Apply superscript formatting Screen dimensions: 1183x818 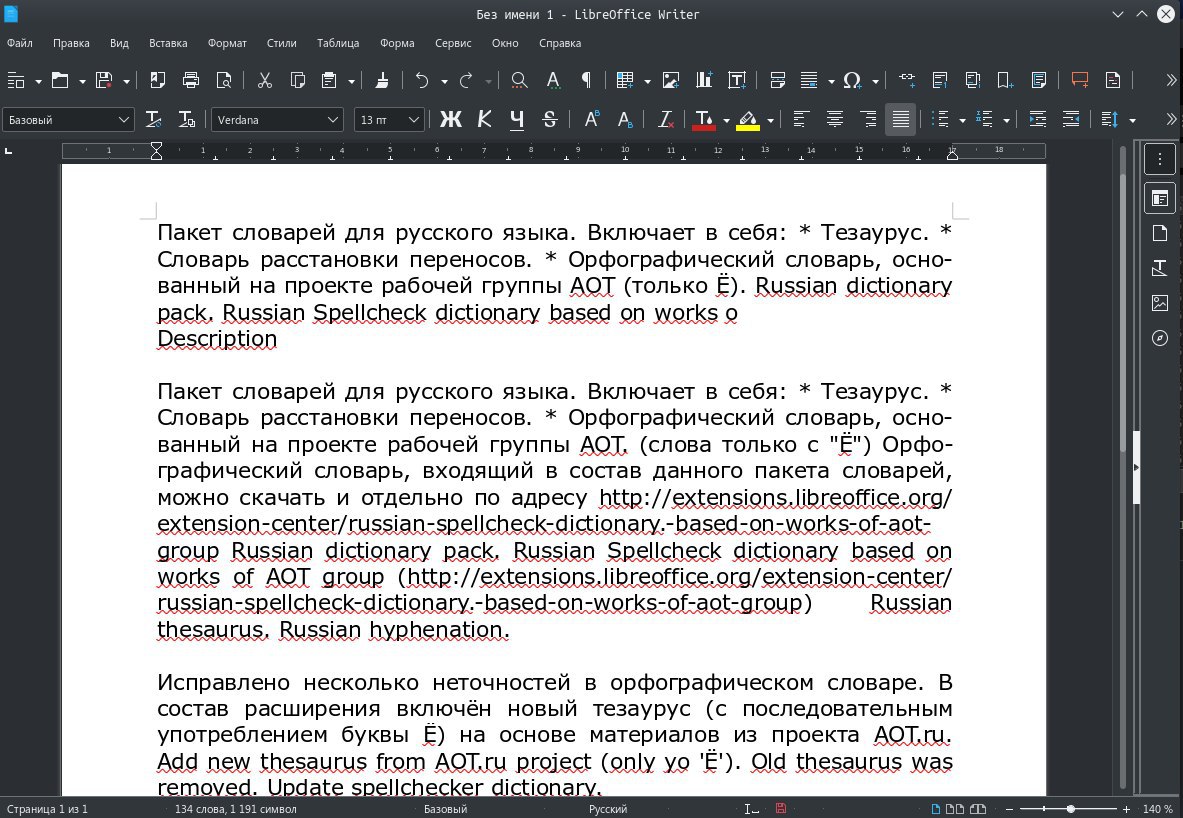click(592, 119)
